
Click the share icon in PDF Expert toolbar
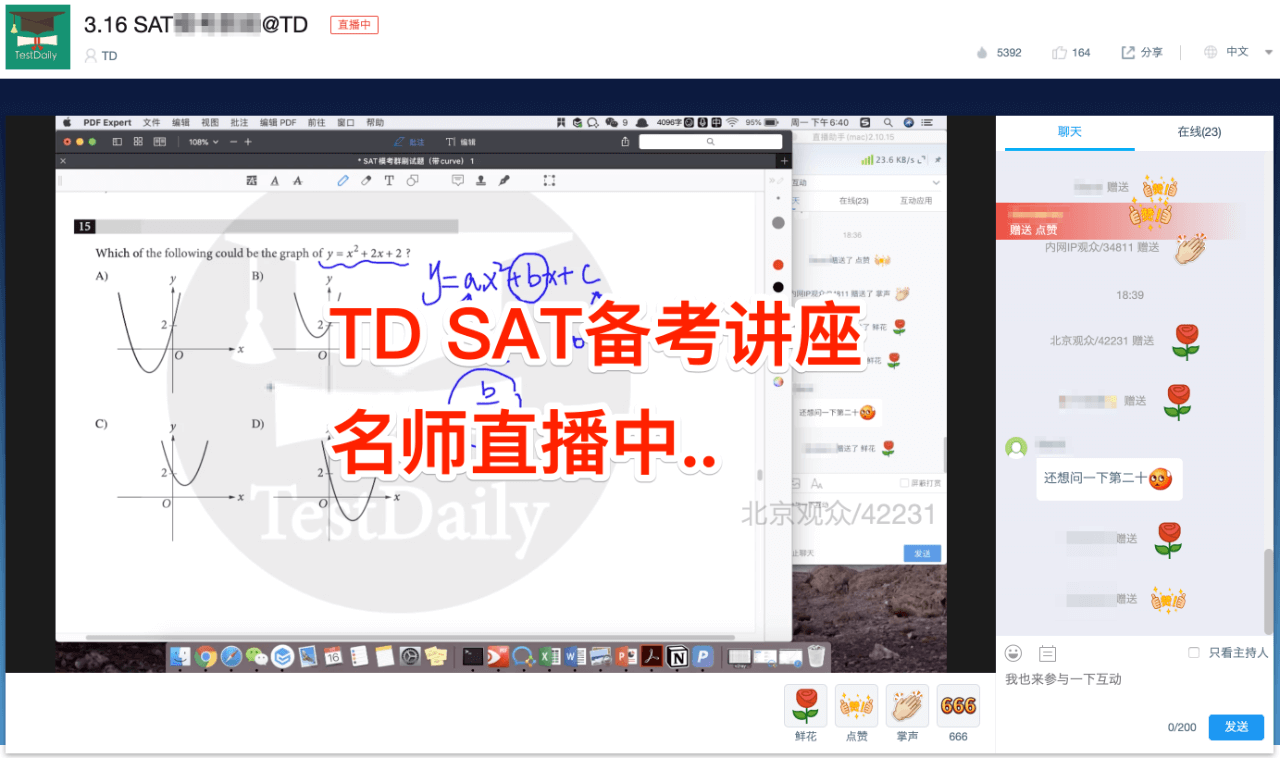click(x=625, y=142)
